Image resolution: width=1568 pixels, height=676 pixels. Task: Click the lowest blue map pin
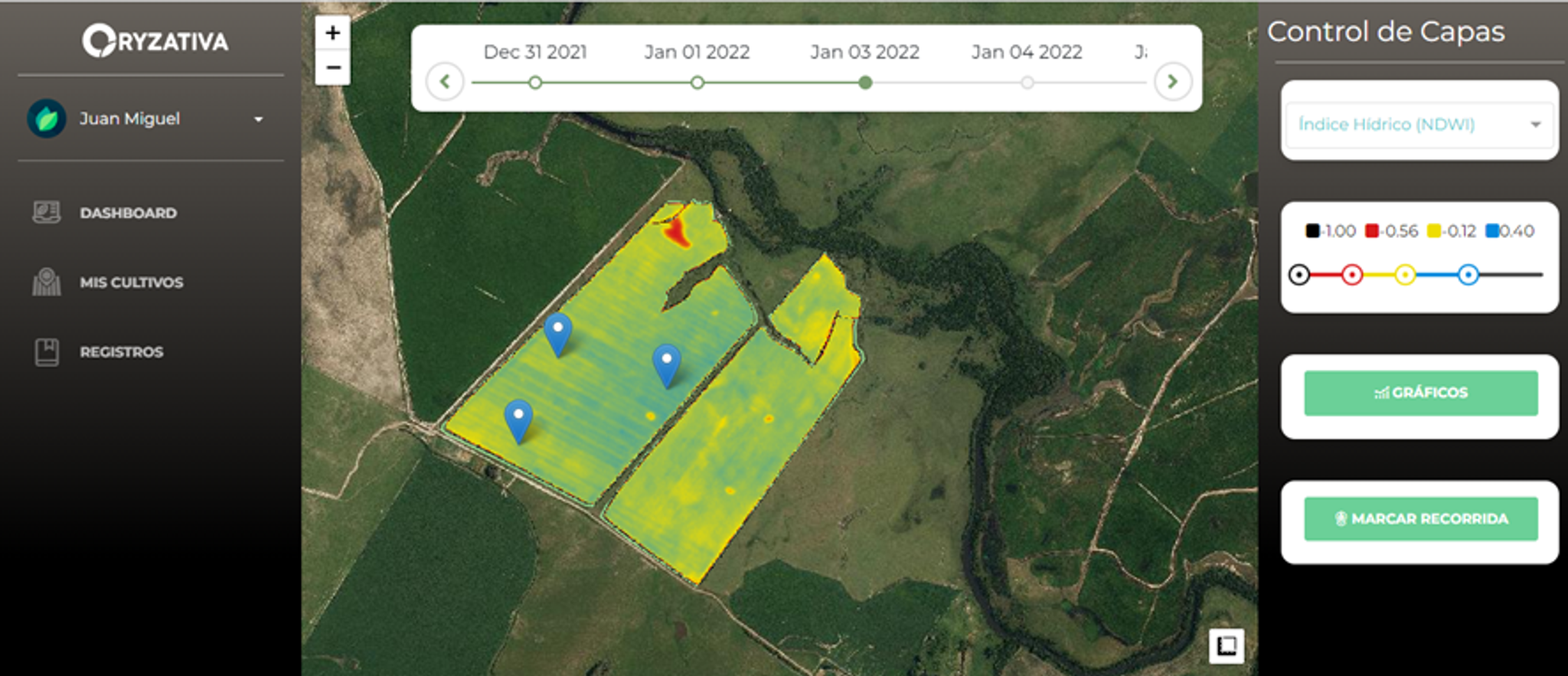coord(518,421)
